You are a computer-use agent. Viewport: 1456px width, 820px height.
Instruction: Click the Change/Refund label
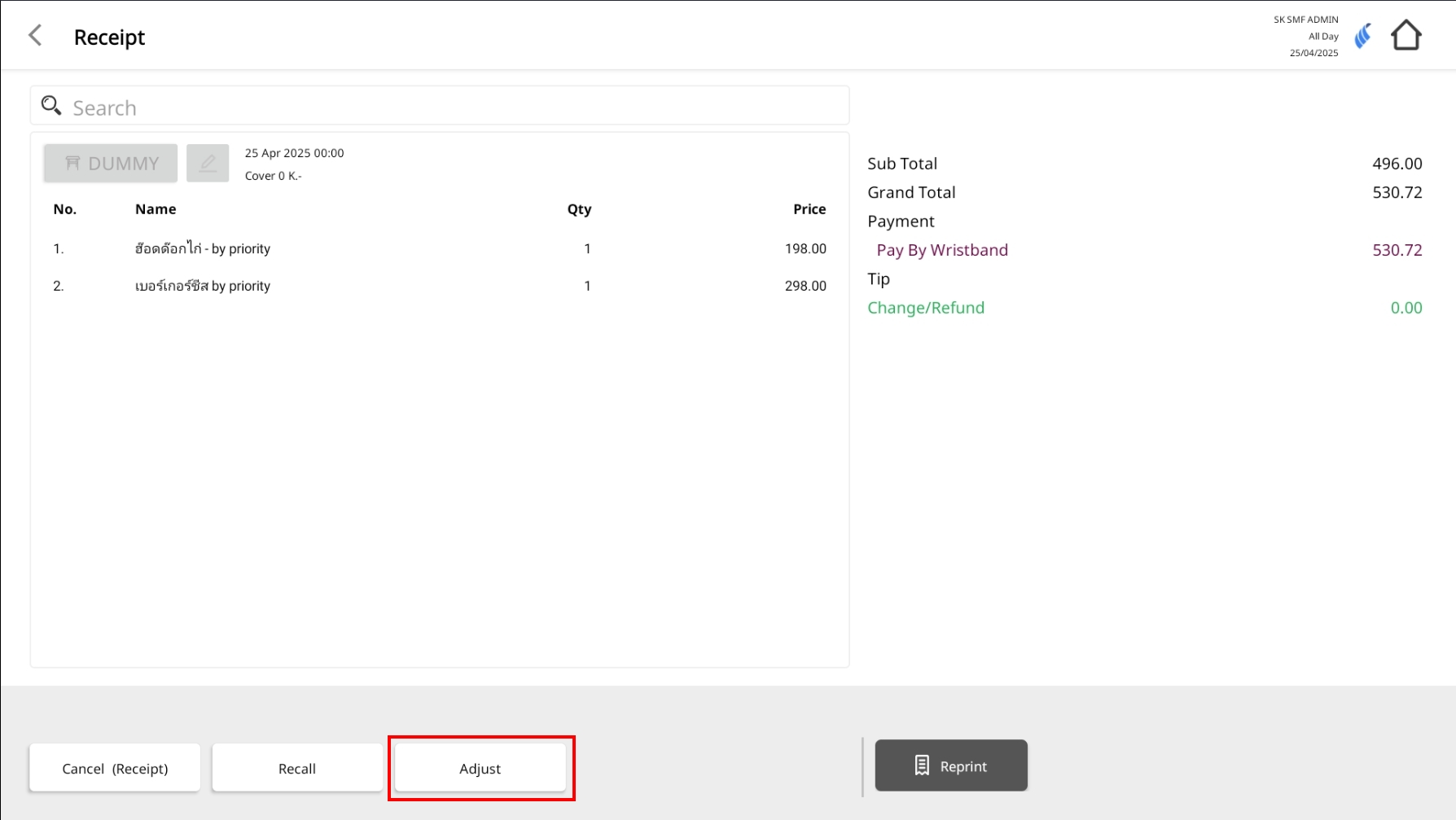[926, 308]
